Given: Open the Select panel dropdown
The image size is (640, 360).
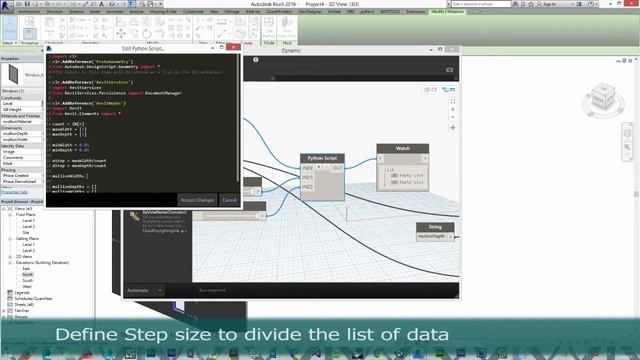Looking at the screenshot, I should pos(10,43).
